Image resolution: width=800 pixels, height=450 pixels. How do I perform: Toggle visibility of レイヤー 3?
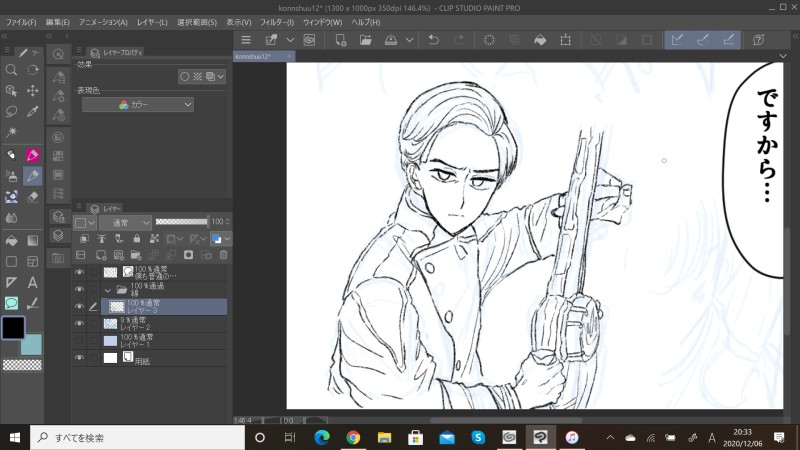pos(79,306)
